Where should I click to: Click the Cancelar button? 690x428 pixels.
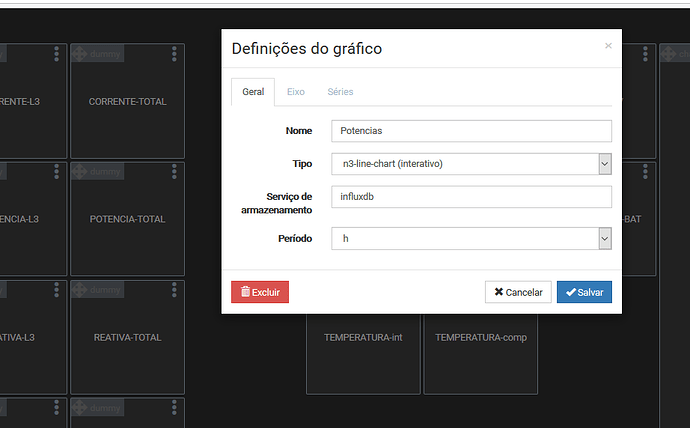[517, 292]
